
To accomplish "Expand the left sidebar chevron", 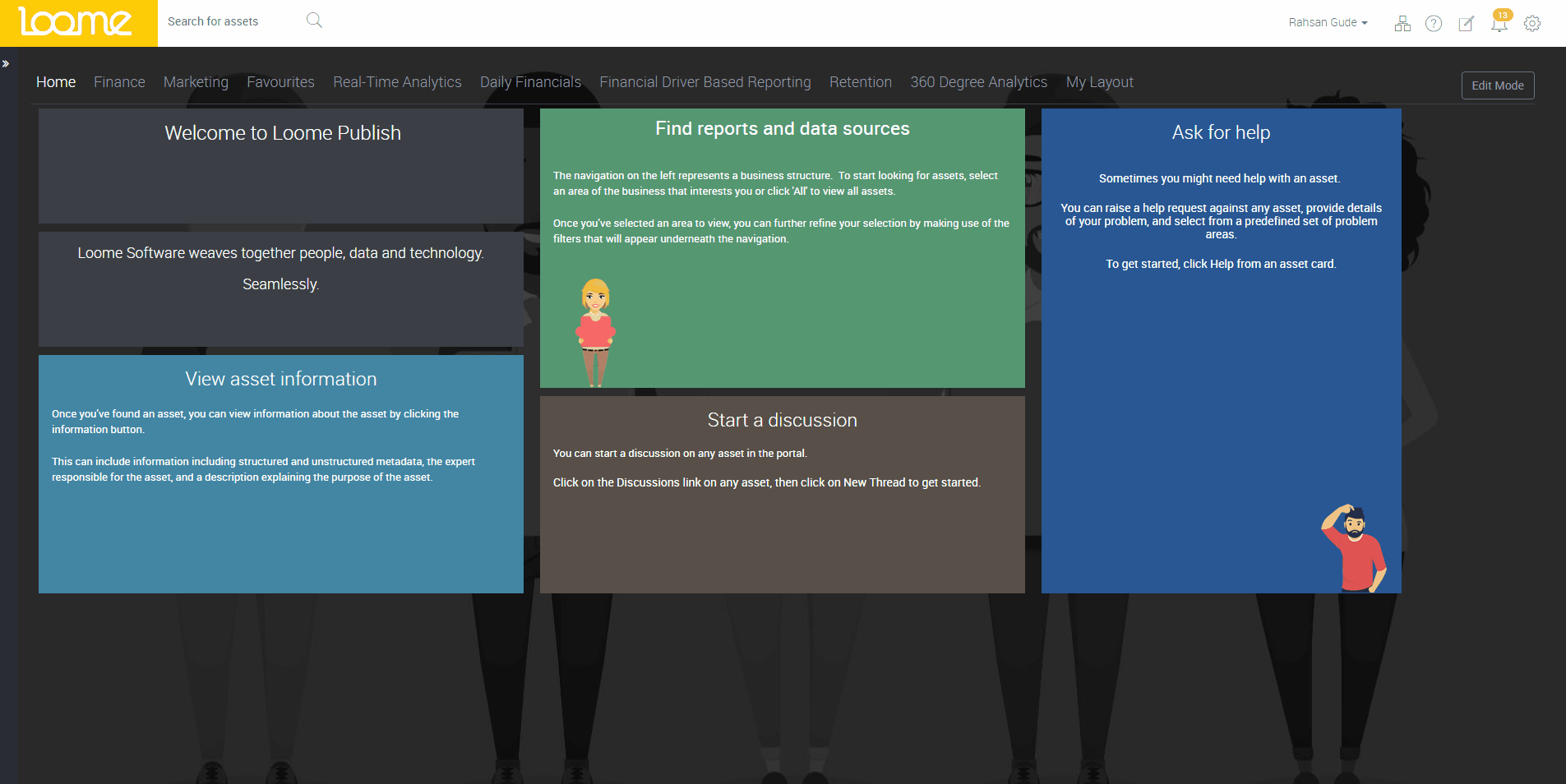I will tap(6, 63).
